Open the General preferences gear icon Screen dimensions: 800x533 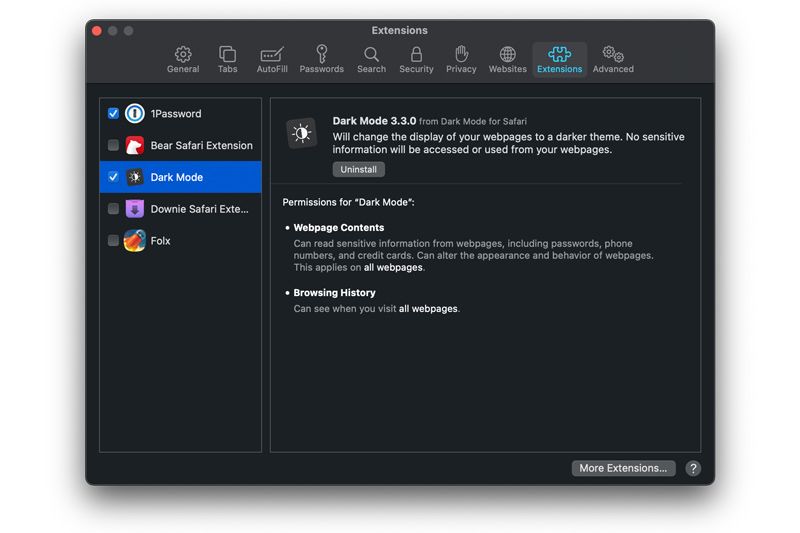click(x=183, y=54)
